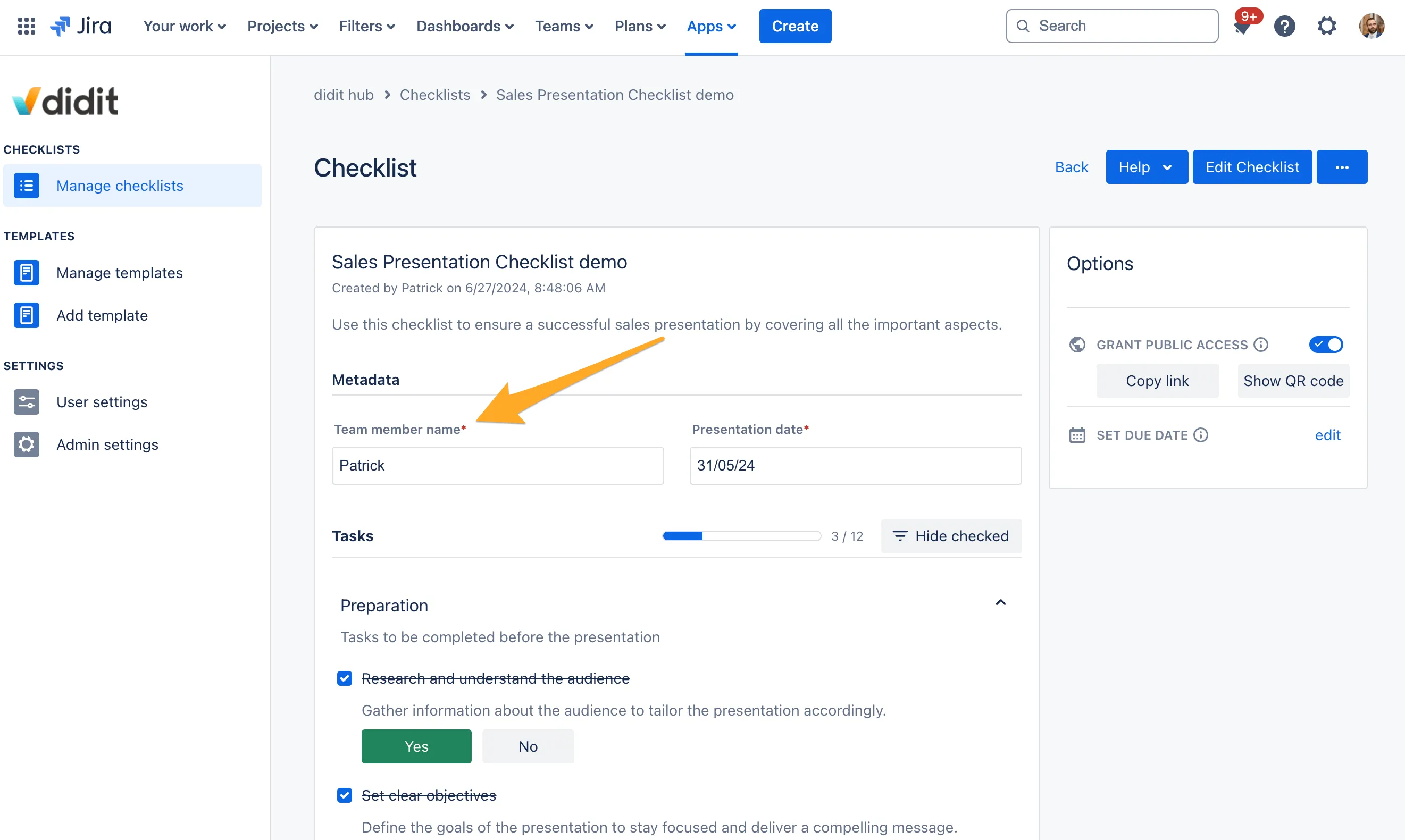
Task: Click the Show QR code button
Action: pos(1293,380)
